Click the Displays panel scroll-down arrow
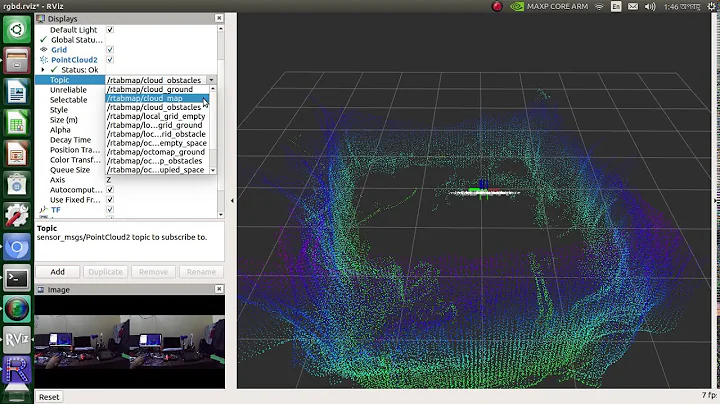Viewport: 720px width, 404px height. 221,214
